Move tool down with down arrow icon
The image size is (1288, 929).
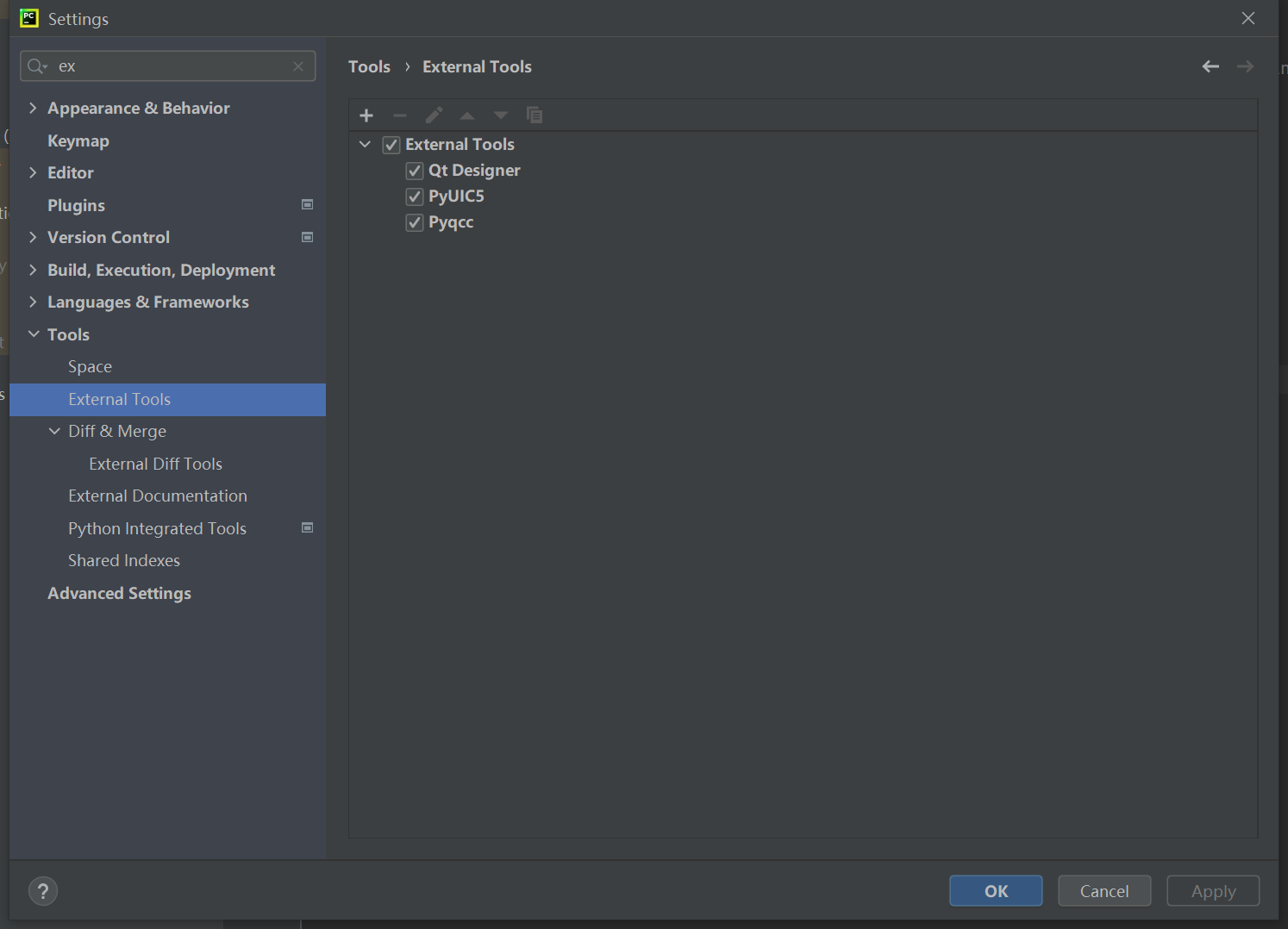click(501, 115)
